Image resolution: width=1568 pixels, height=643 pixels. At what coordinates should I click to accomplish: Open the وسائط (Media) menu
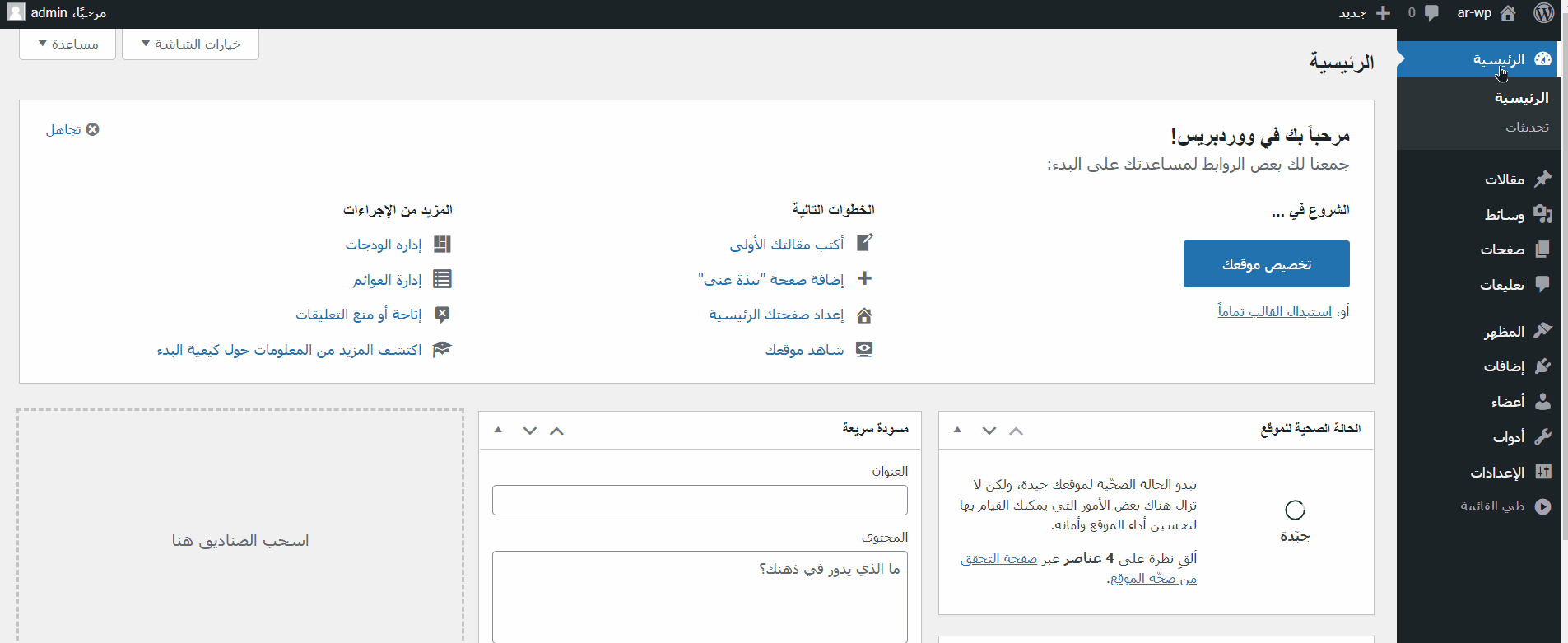point(1505,215)
